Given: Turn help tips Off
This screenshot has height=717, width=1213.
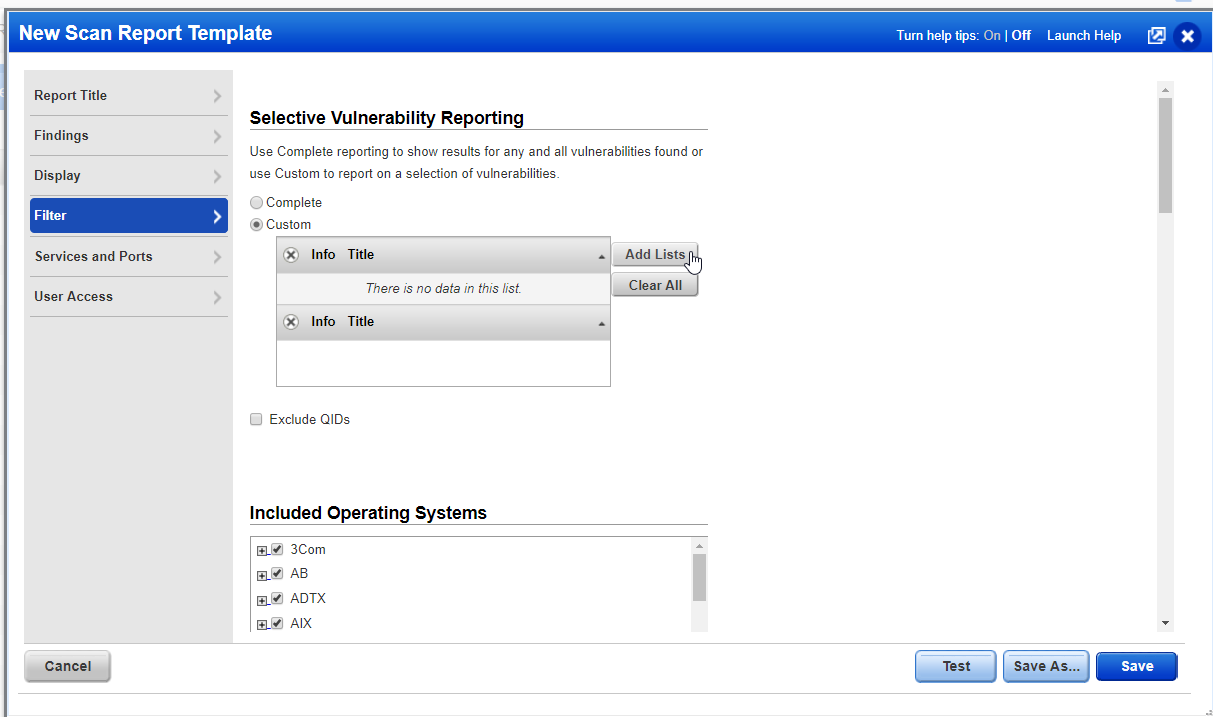Looking at the screenshot, I should 1020,34.
